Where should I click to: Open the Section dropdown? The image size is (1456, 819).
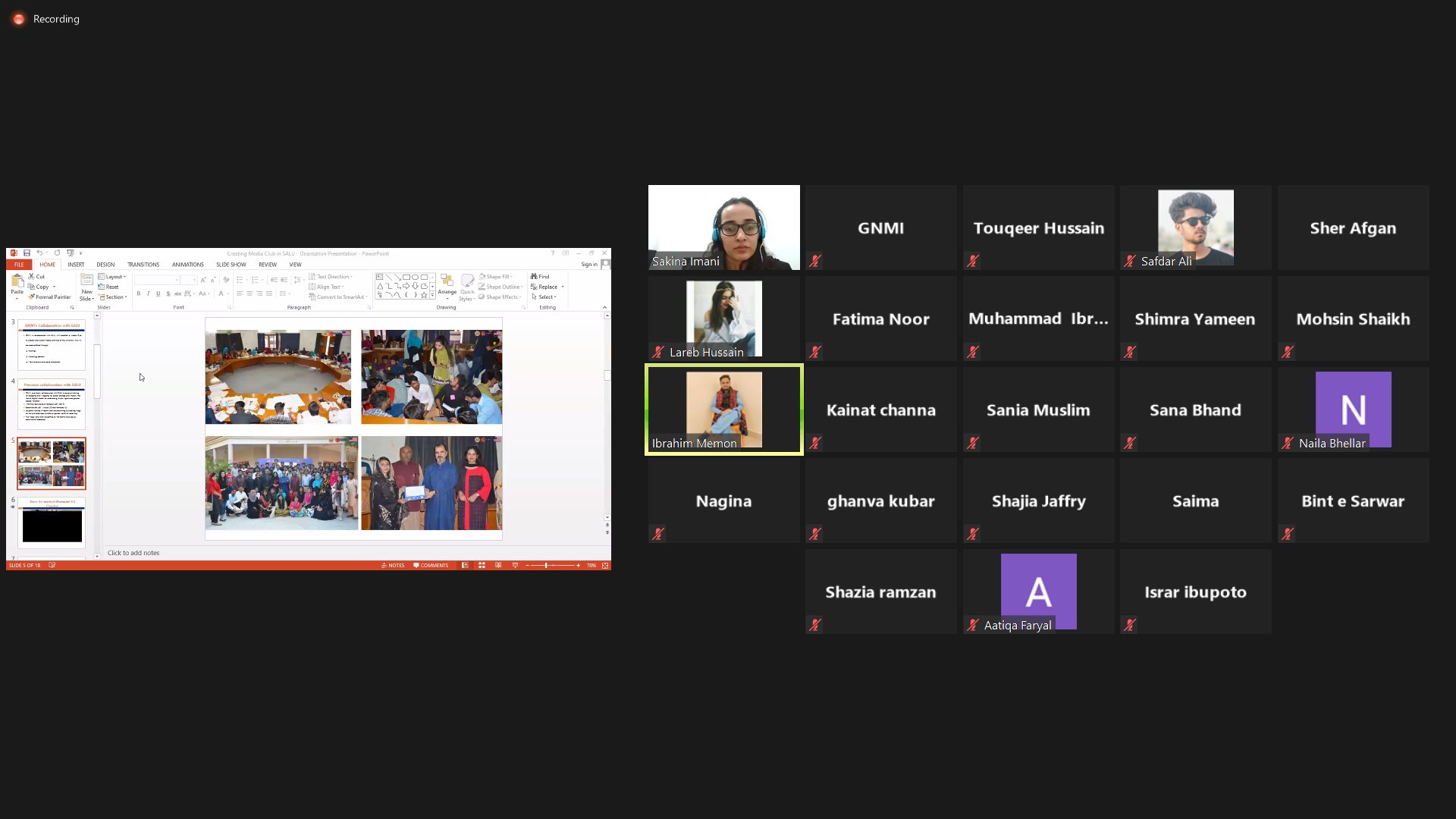tap(114, 297)
